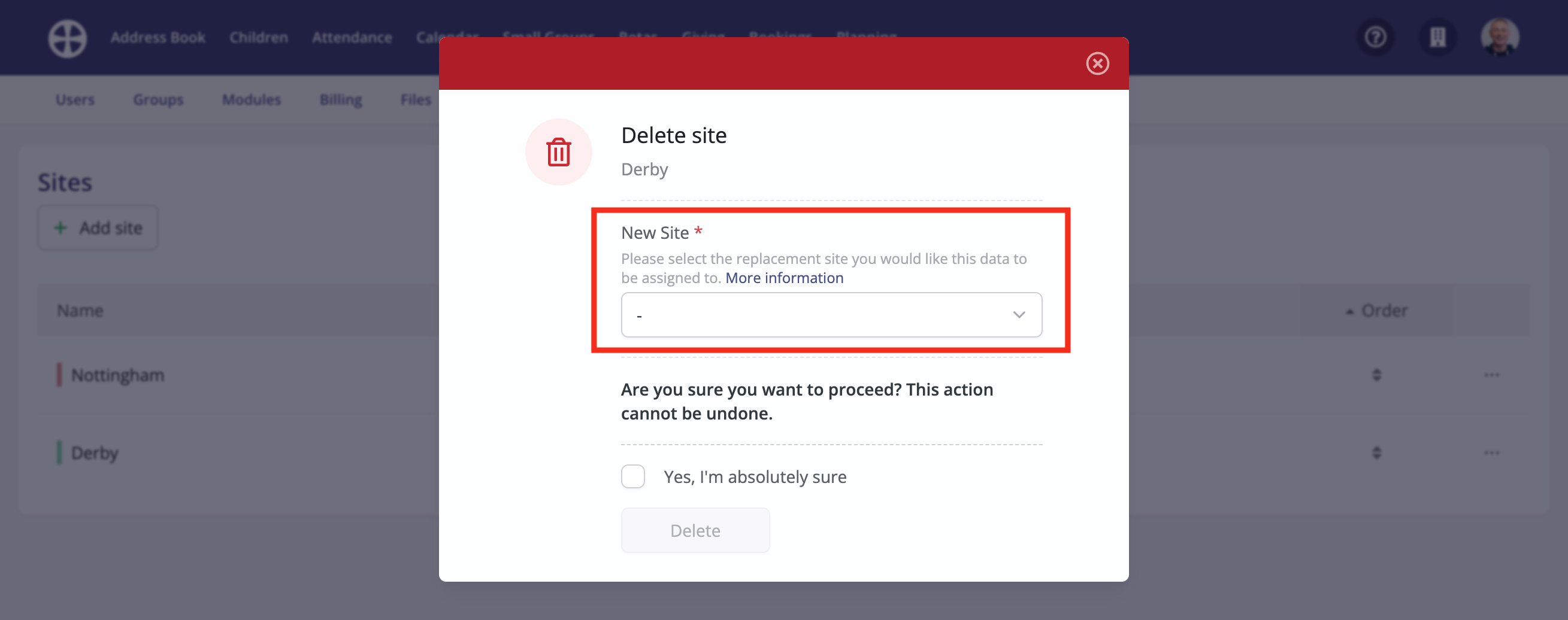Open the more options menu for Nottingham
This screenshot has width=1568, height=620.
pyautogui.click(x=1491, y=375)
